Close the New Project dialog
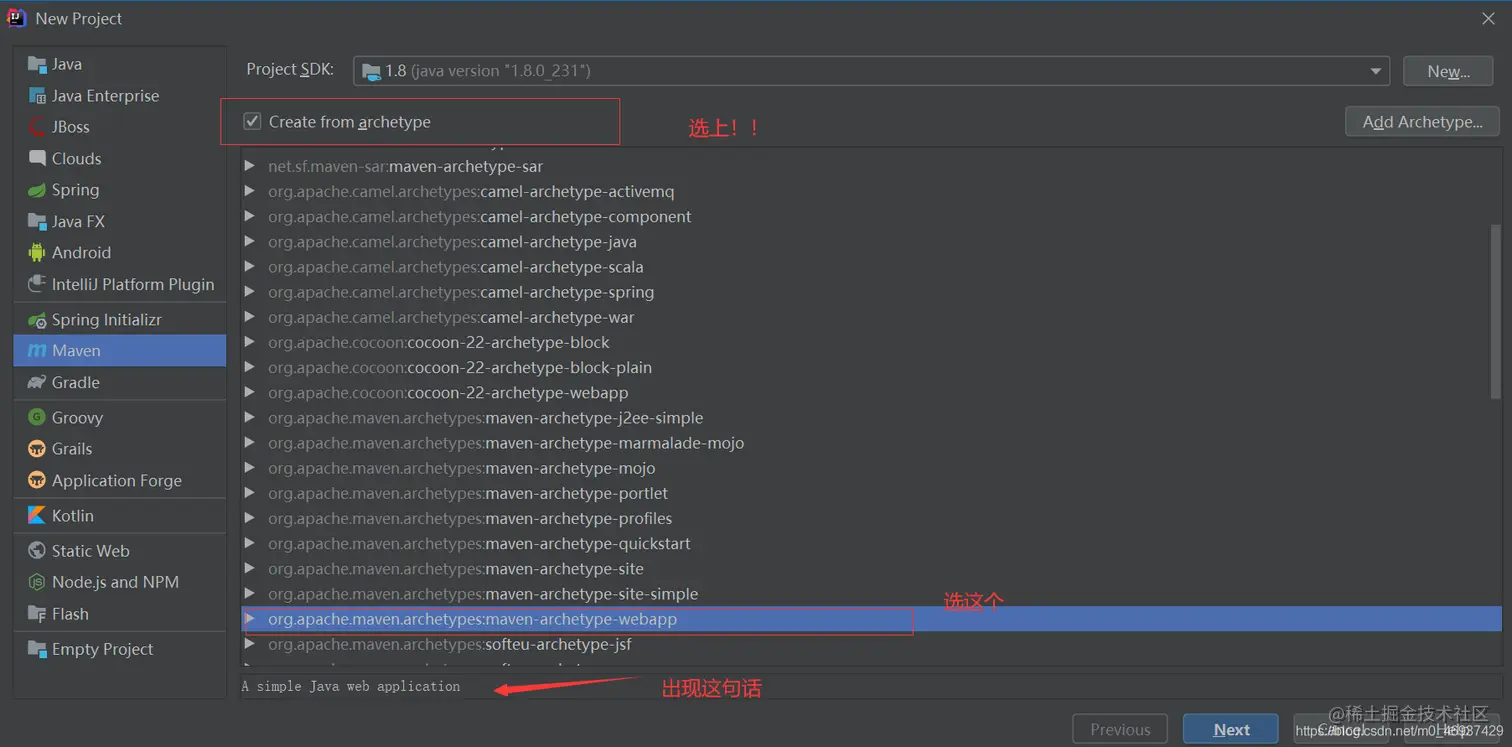 1488,18
